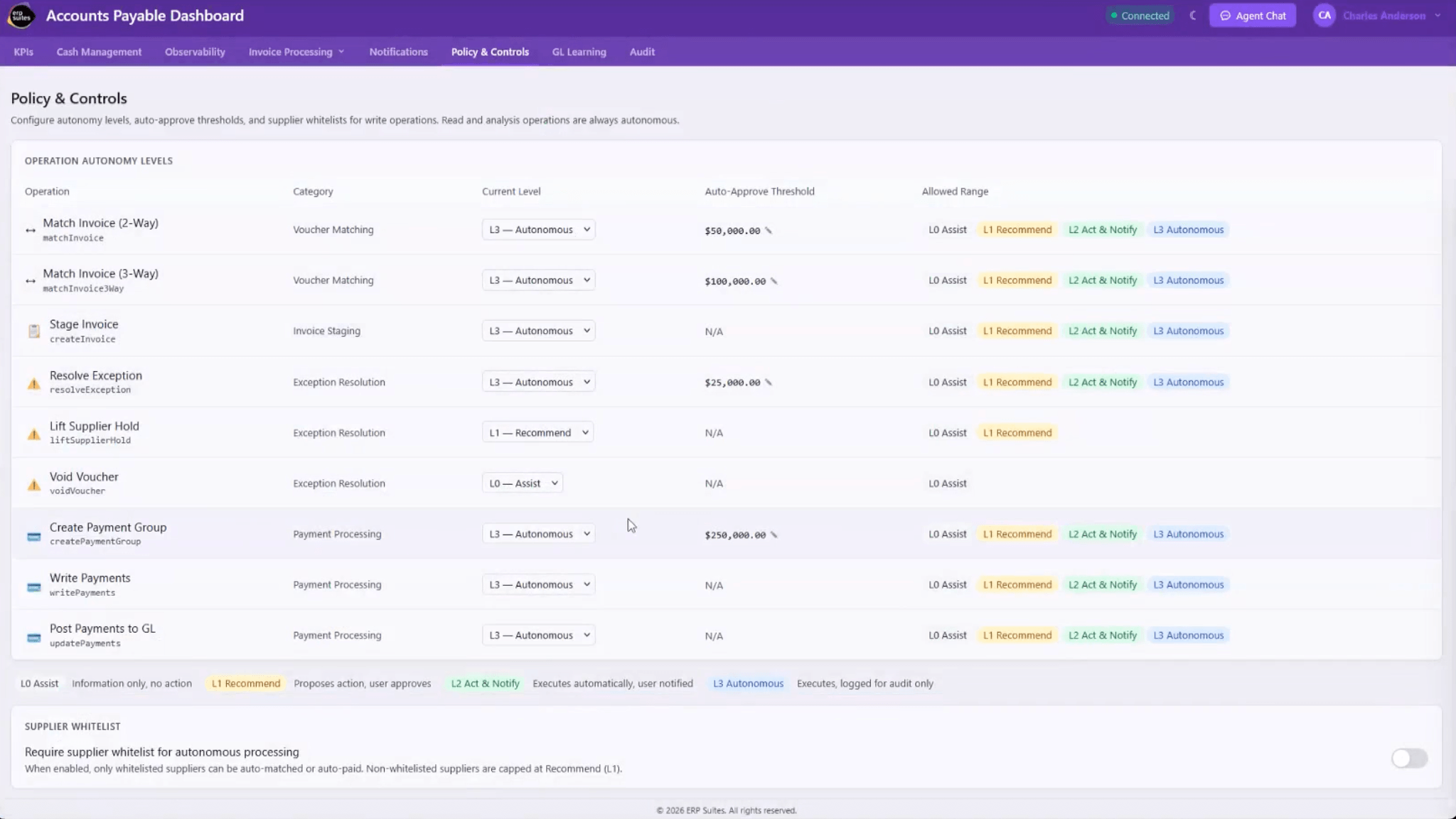
Task: Click L2 Act & Notify badge in Stage Invoice row
Action: coord(1103,331)
